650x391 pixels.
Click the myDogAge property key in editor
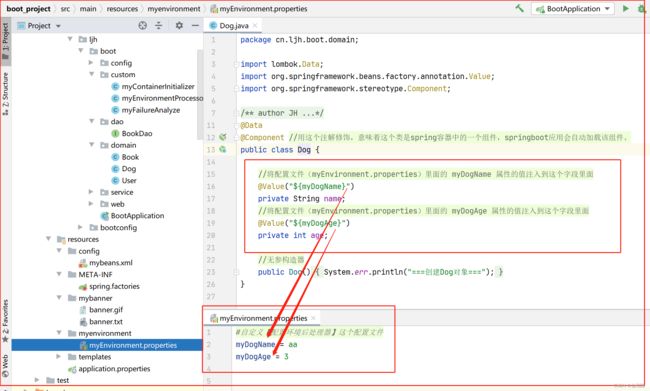click(253, 357)
